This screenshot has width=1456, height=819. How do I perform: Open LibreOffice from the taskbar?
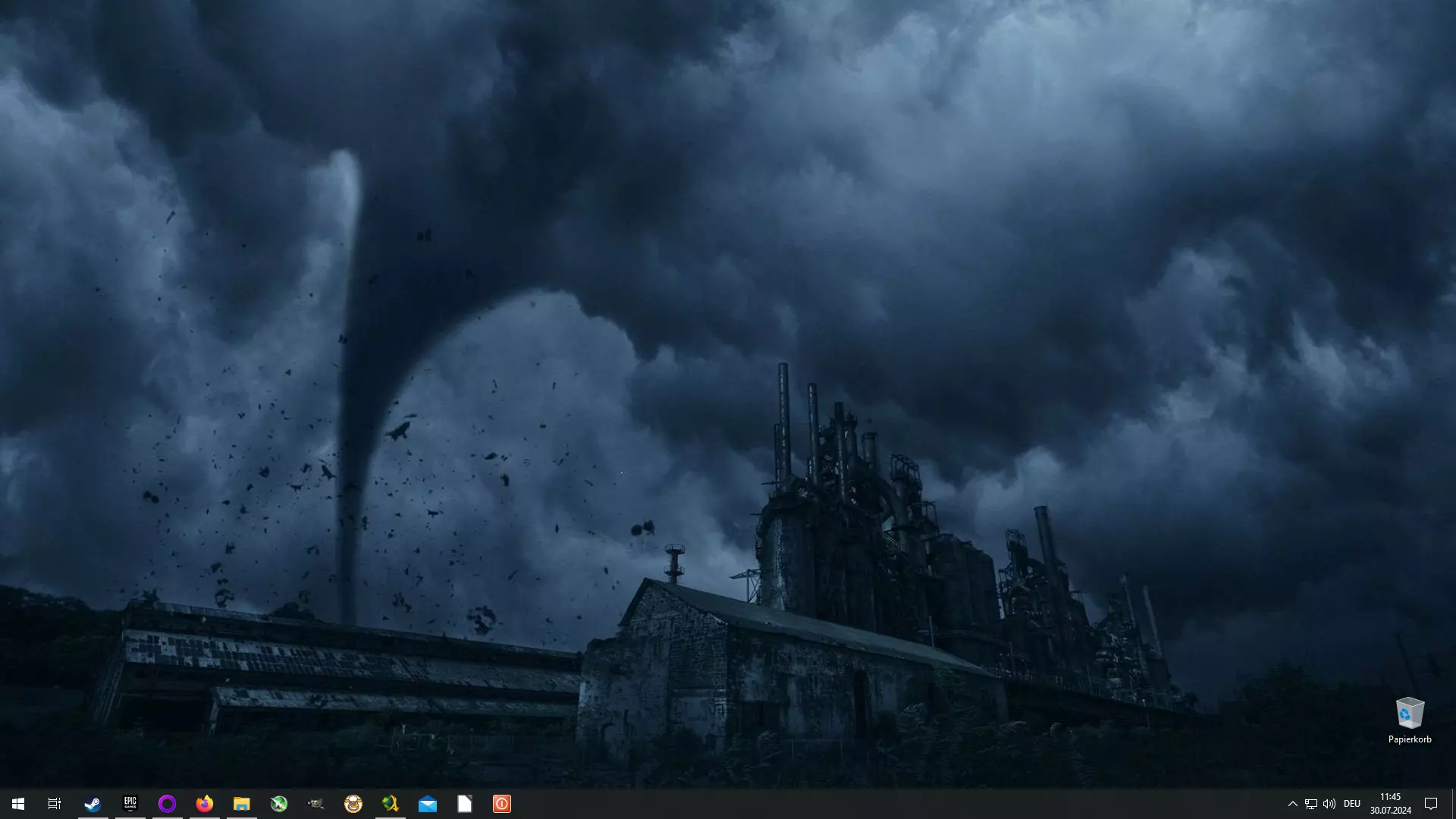(465, 804)
